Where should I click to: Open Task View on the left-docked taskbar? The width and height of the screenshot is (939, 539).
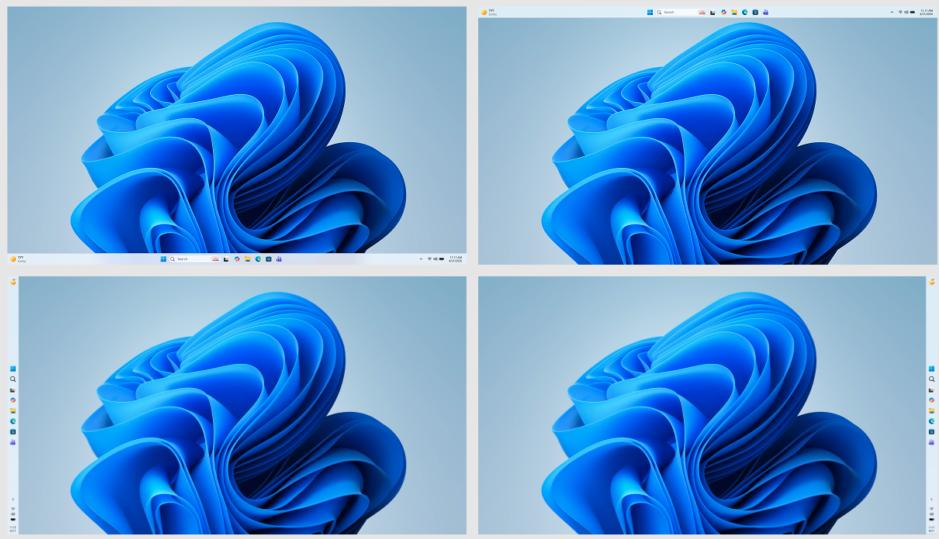click(13, 390)
